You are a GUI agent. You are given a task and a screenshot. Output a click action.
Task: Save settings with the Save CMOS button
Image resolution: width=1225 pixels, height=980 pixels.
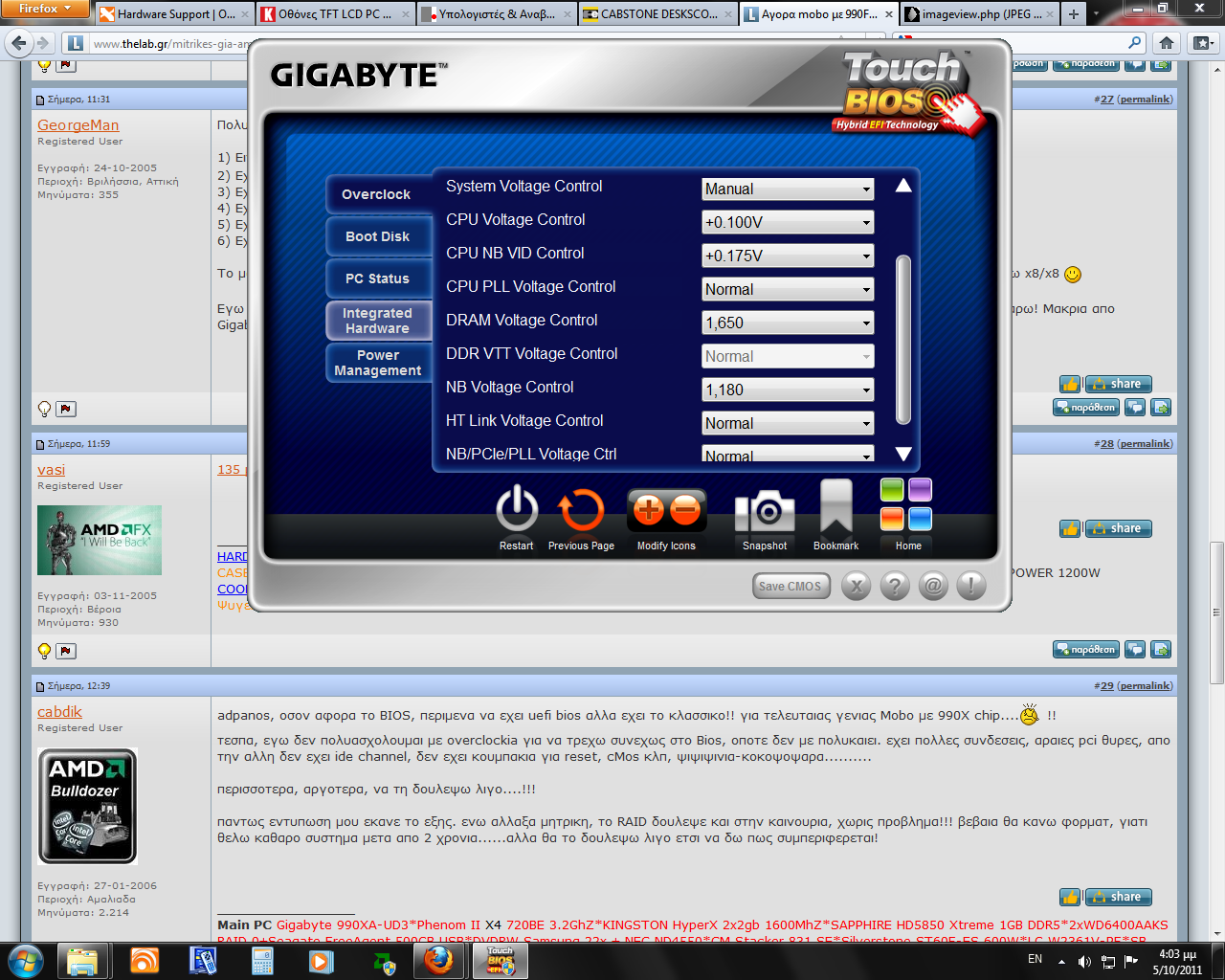click(x=791, y=586)
